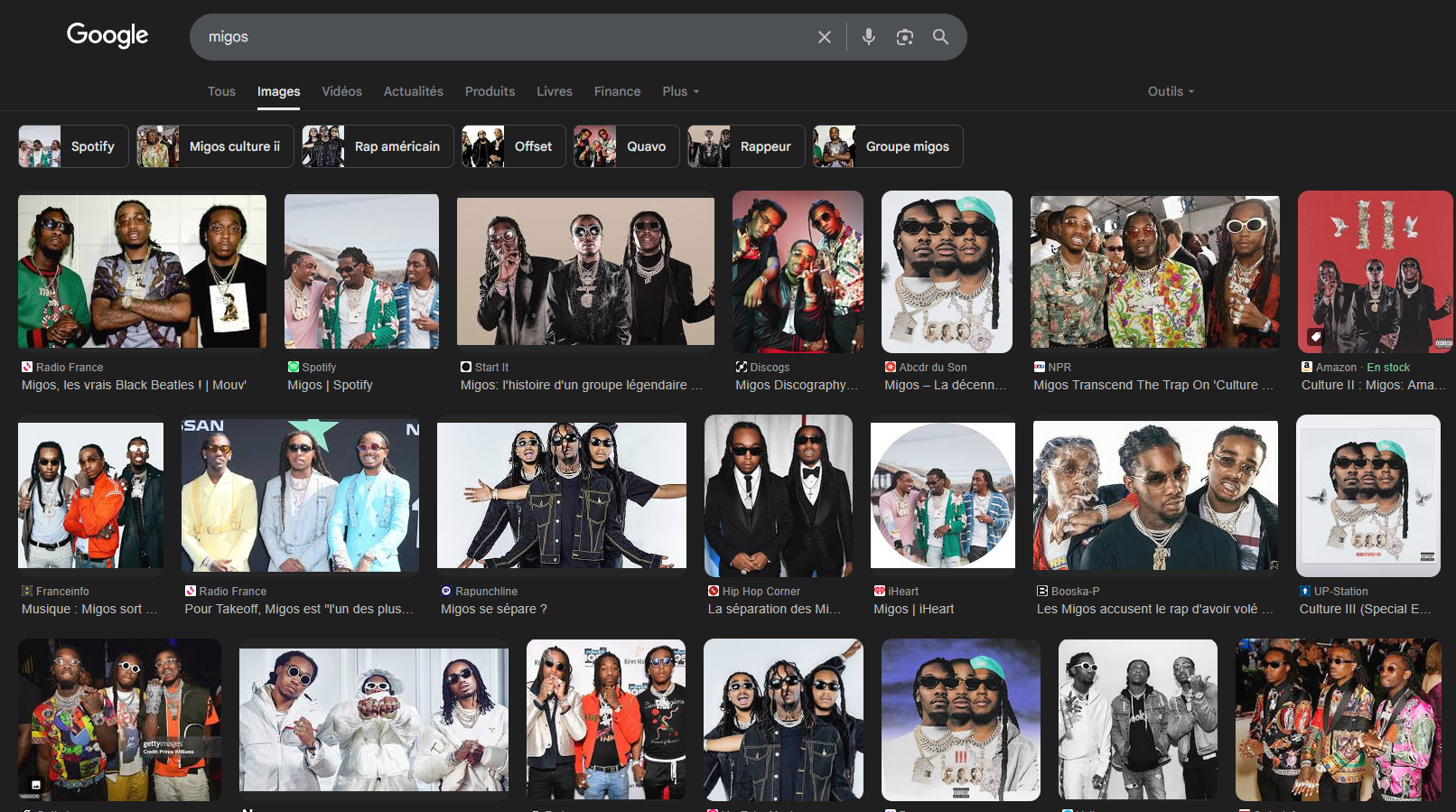Click the NPR source favicon
Viewport: 1456px width, 812px height.
point(1039,367)
